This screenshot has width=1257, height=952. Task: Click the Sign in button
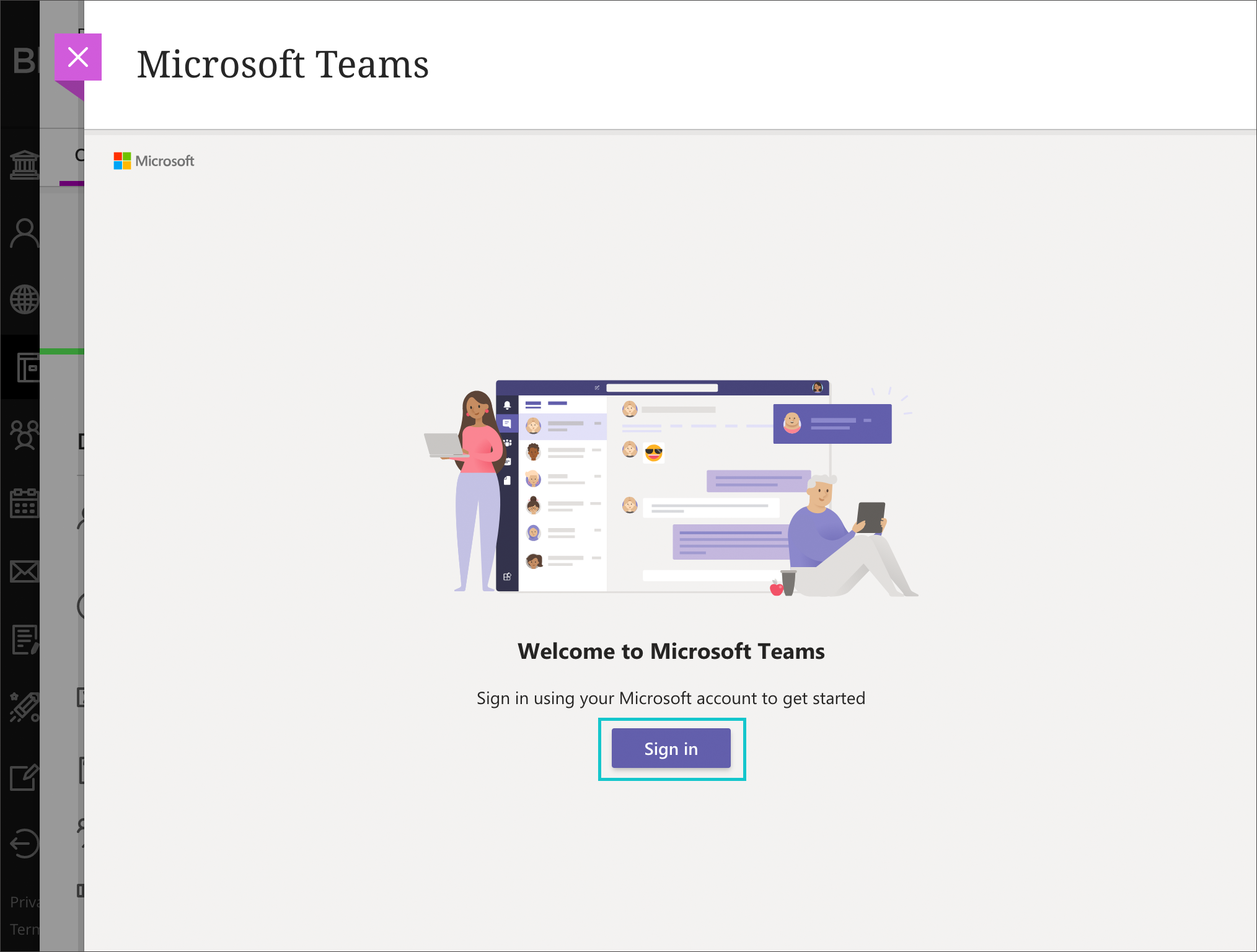coord(671,749)
